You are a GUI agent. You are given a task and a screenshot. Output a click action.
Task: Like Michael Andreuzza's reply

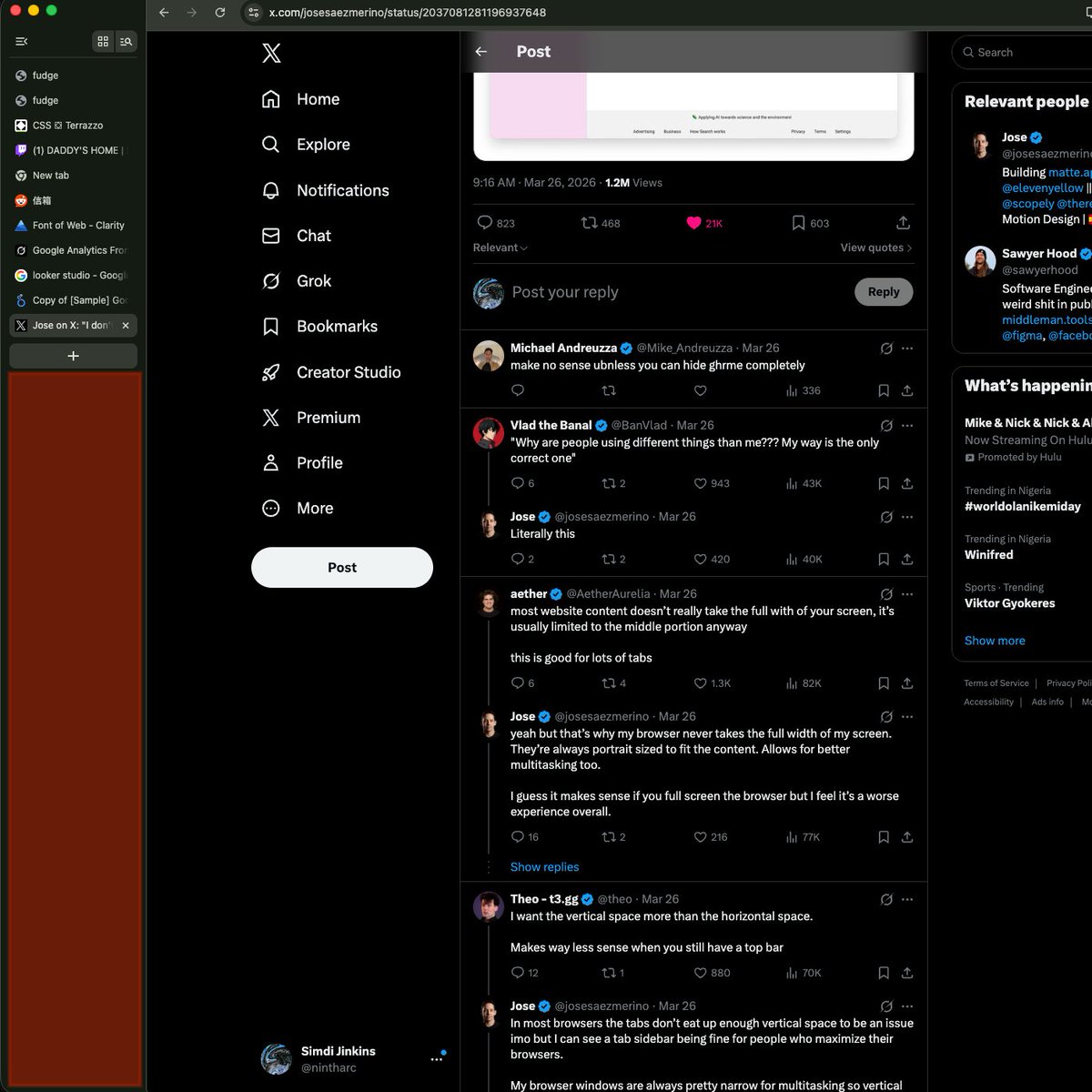(700, 390)
